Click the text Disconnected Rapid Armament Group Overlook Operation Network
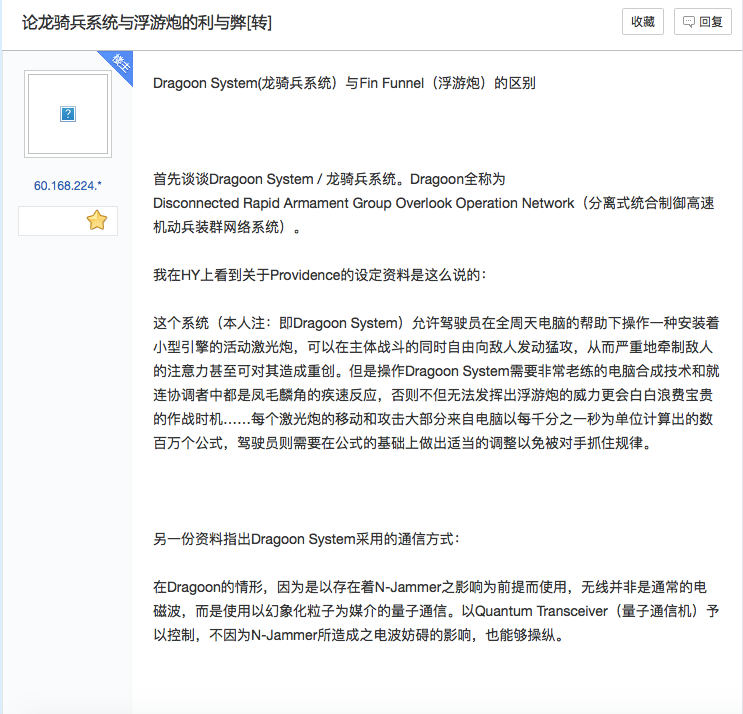 (x=363, y=203)
